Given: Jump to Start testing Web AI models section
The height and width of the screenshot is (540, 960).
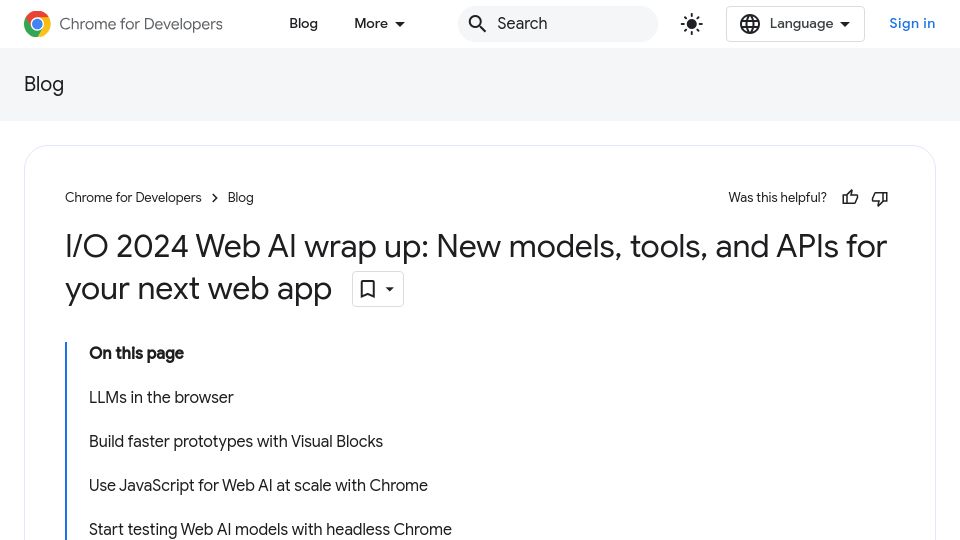Looking at the screenshot, I should [270, 530].
